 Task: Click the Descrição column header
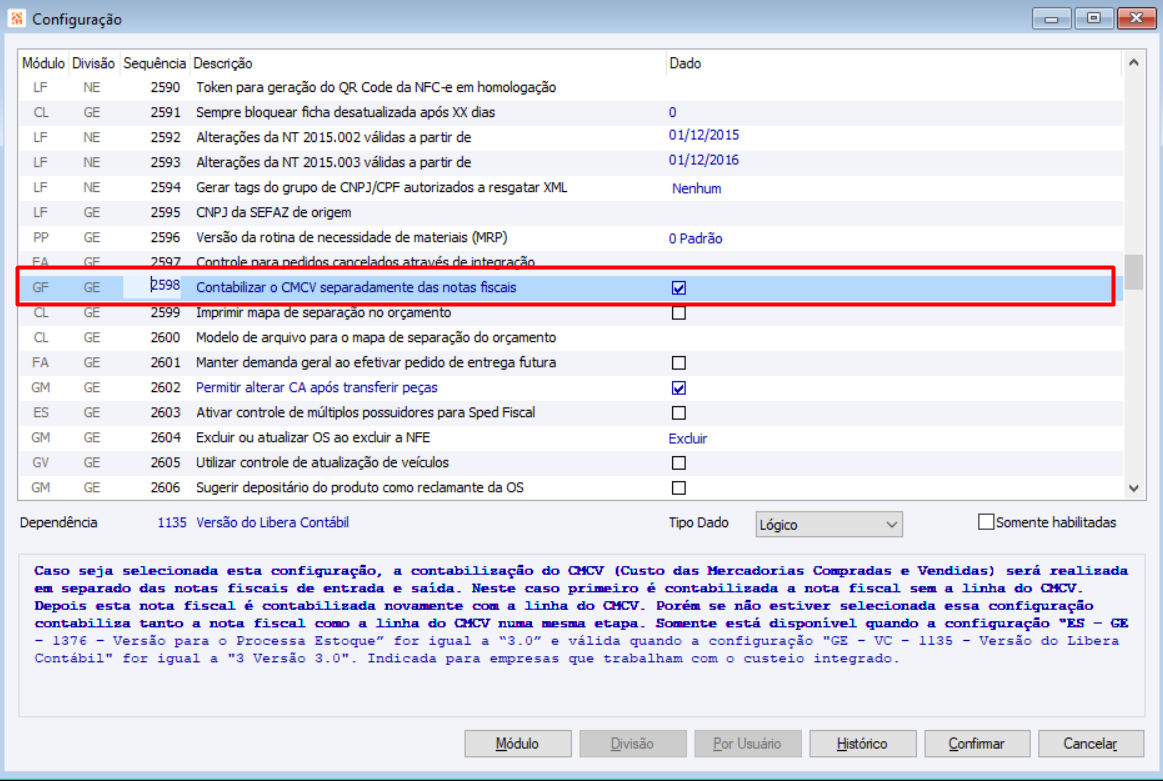coord(428,63)
